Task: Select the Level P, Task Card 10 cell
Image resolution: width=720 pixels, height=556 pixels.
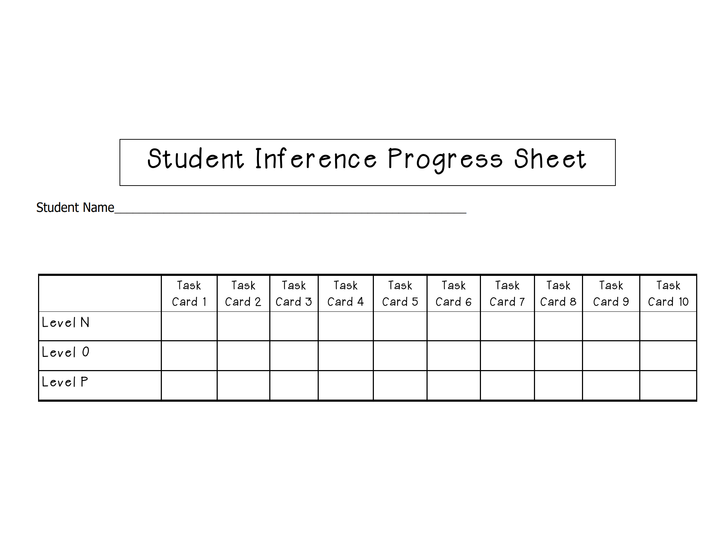Action: pyautogui.click(x=668, y=385)
